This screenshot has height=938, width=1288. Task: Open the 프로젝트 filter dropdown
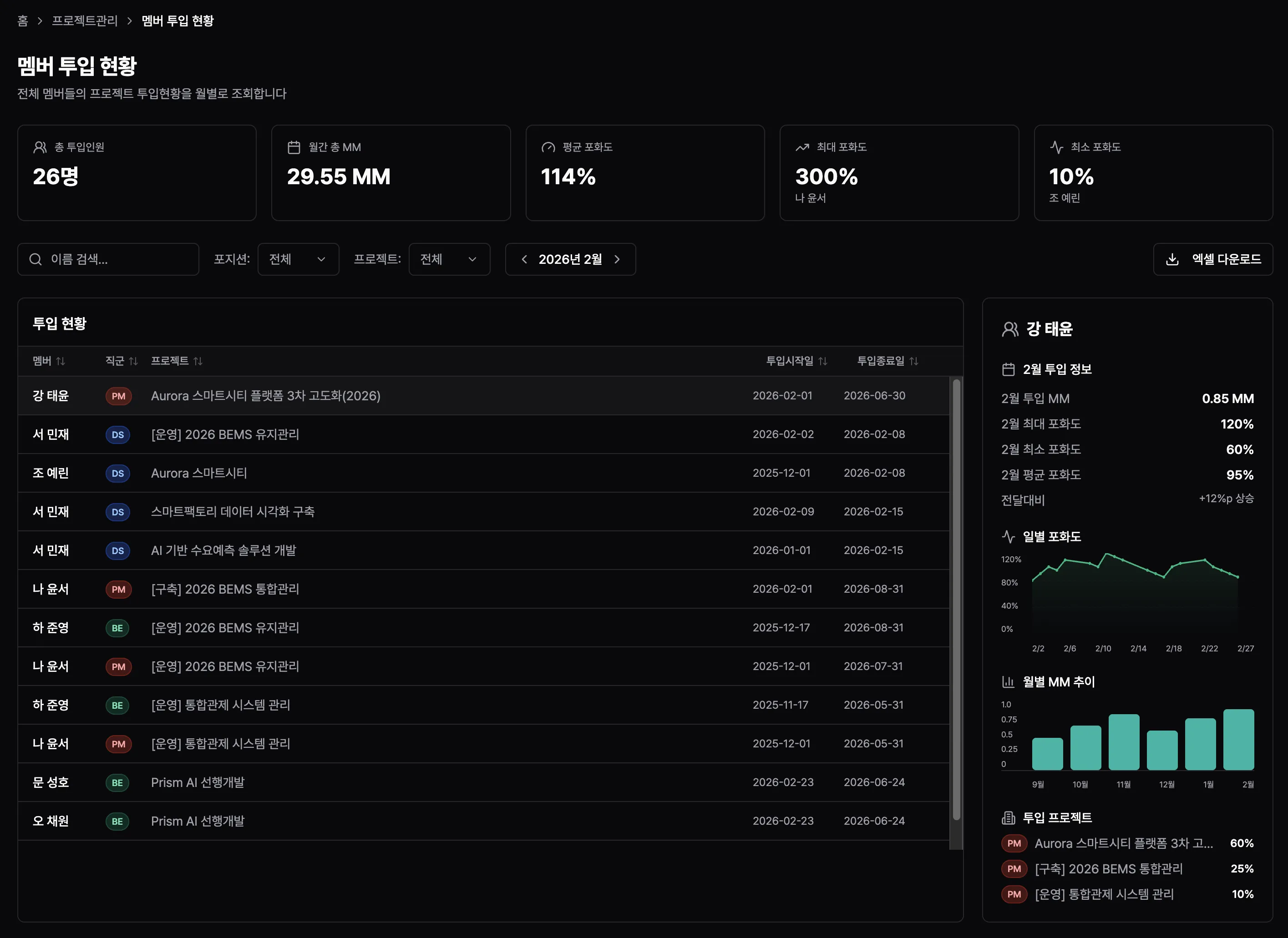(x=449, y=259)
